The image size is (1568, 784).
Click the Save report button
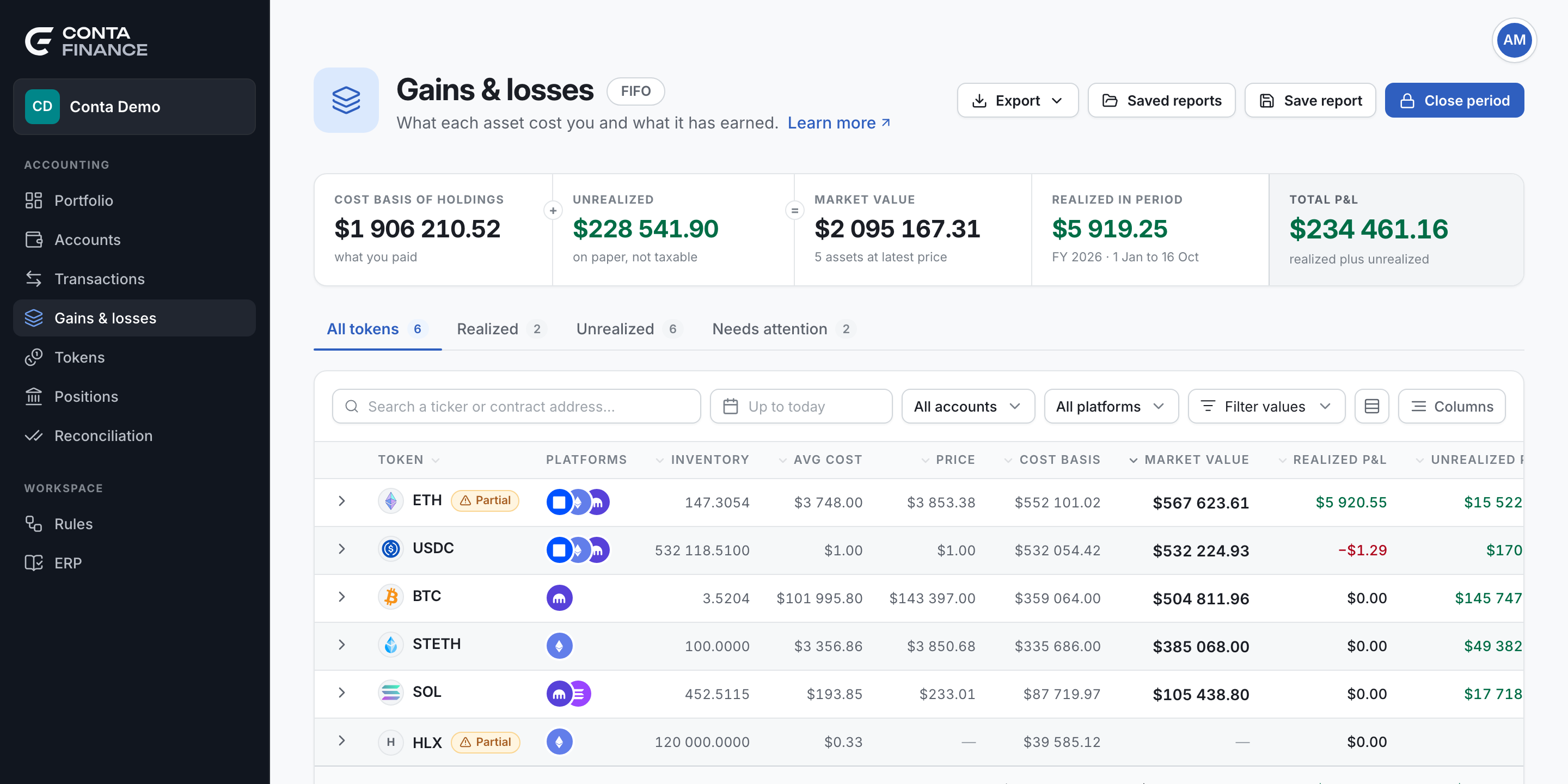1310,100
